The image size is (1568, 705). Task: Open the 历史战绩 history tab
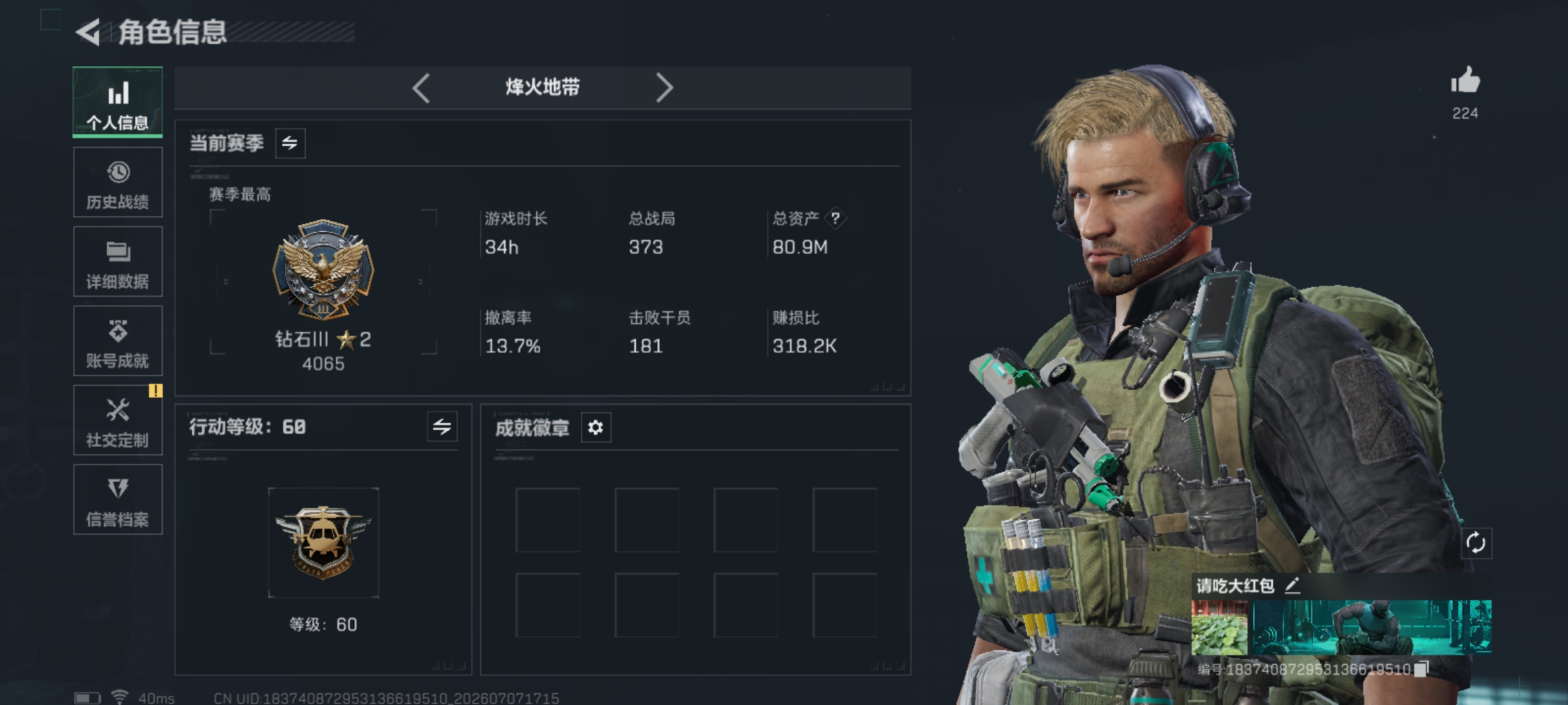[x=118, y=182]
